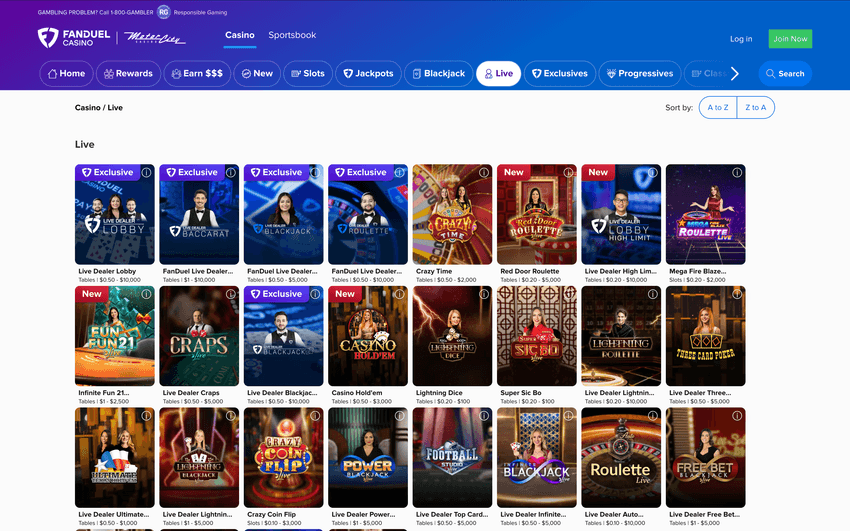Click info icon on Power Blackjack card
Viewport: 850px width, 531px height.
click(x=400, y=416)
